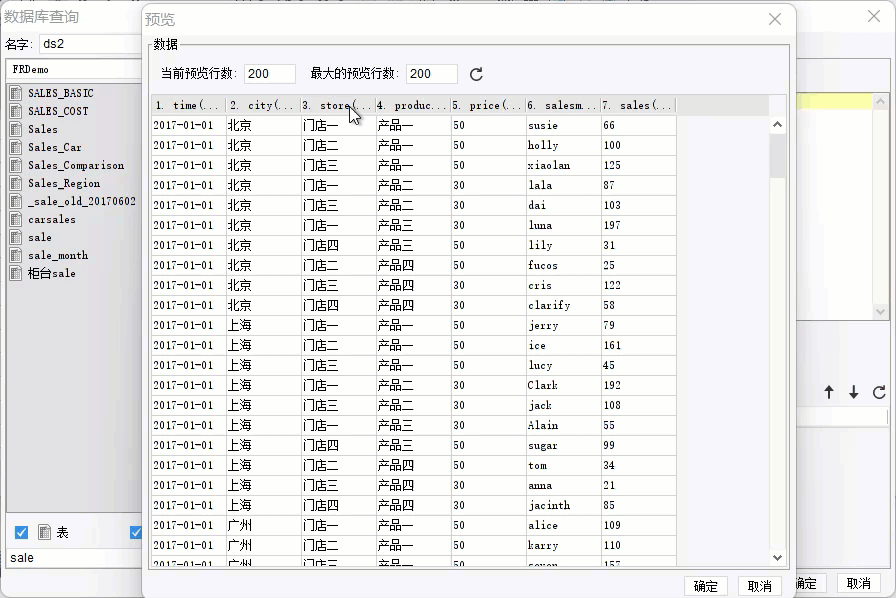Select the Sales table in the list

pos(43,129)
